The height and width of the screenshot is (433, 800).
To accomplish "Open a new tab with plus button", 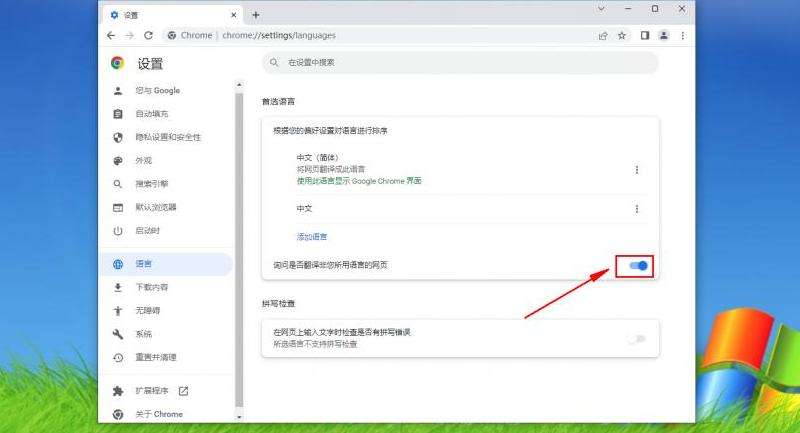I will (256, 15).
